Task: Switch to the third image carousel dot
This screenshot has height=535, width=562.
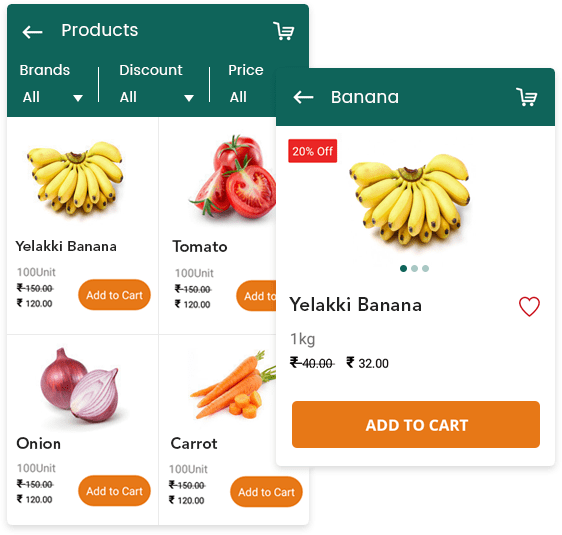Action: (425, 268)
